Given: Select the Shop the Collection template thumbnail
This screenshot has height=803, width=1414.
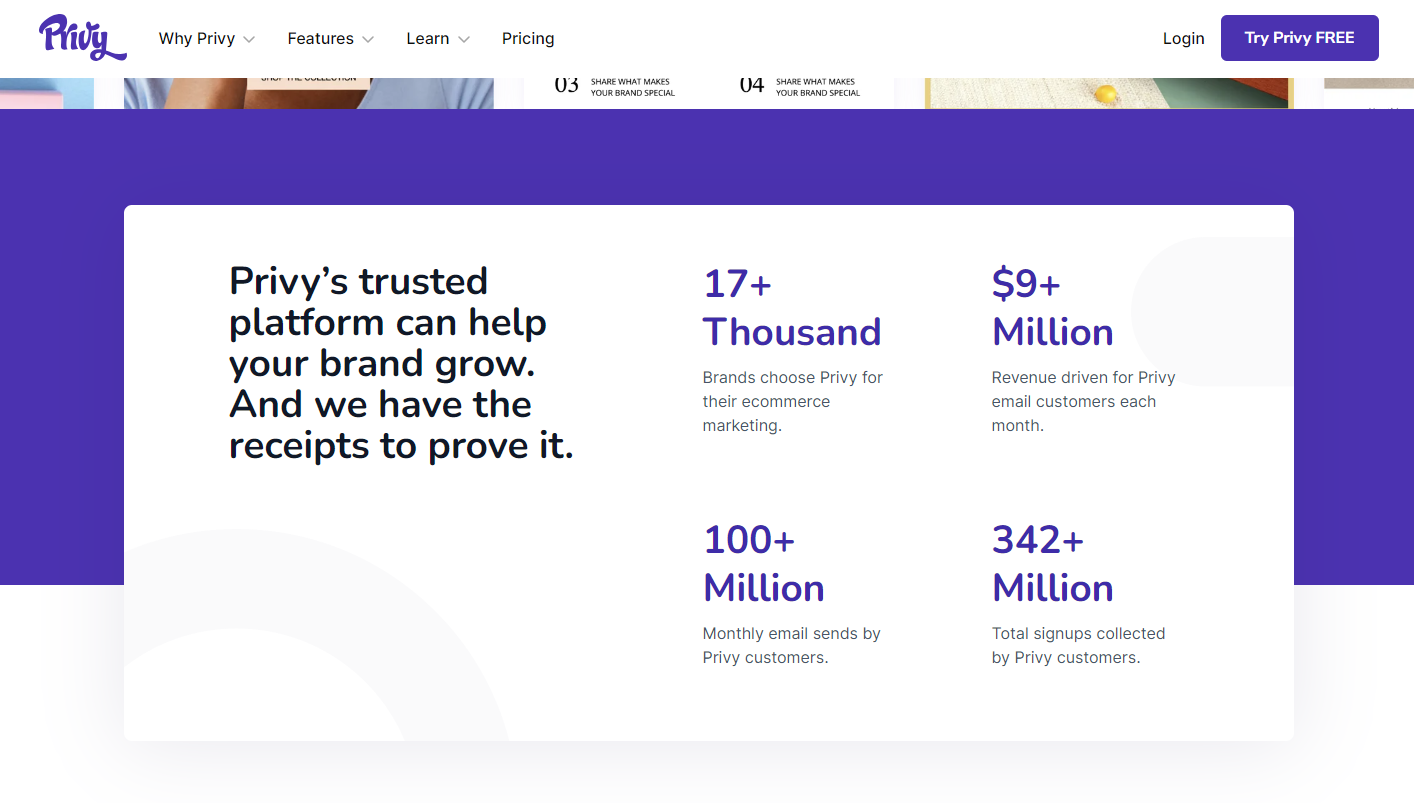Looking at the screenshot, I should [x=308, y=92].
